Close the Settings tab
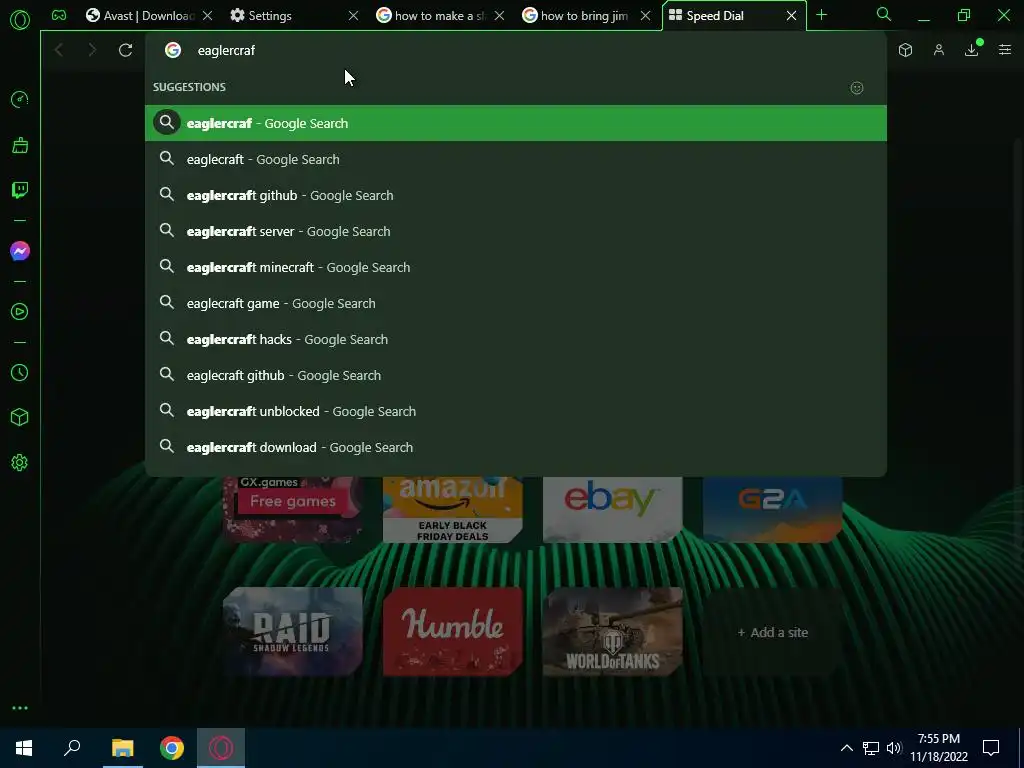The width and height of the screenshot is (1024, 768). (353, 16)
